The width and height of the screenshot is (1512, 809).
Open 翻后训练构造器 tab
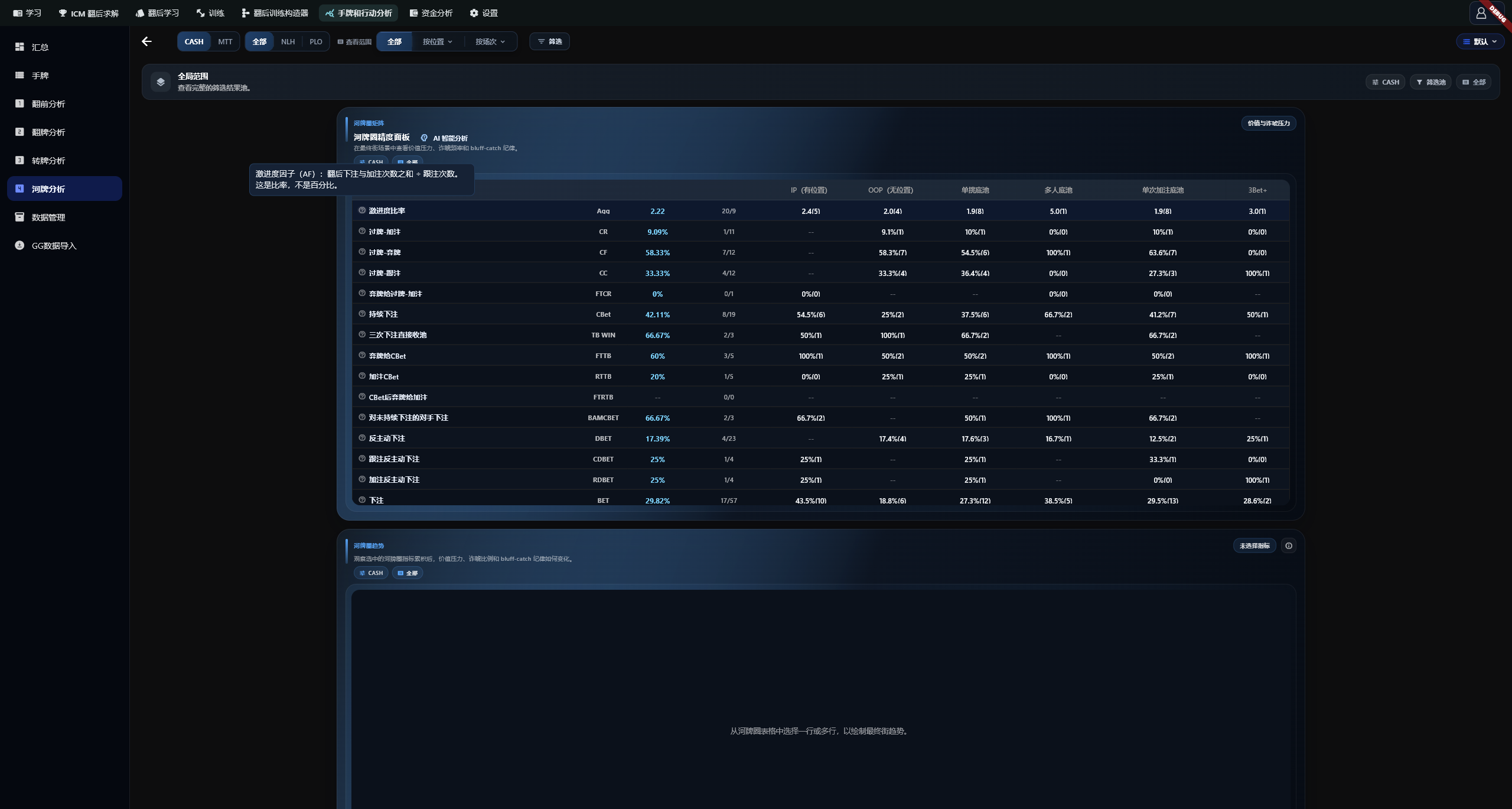(275, 13)
